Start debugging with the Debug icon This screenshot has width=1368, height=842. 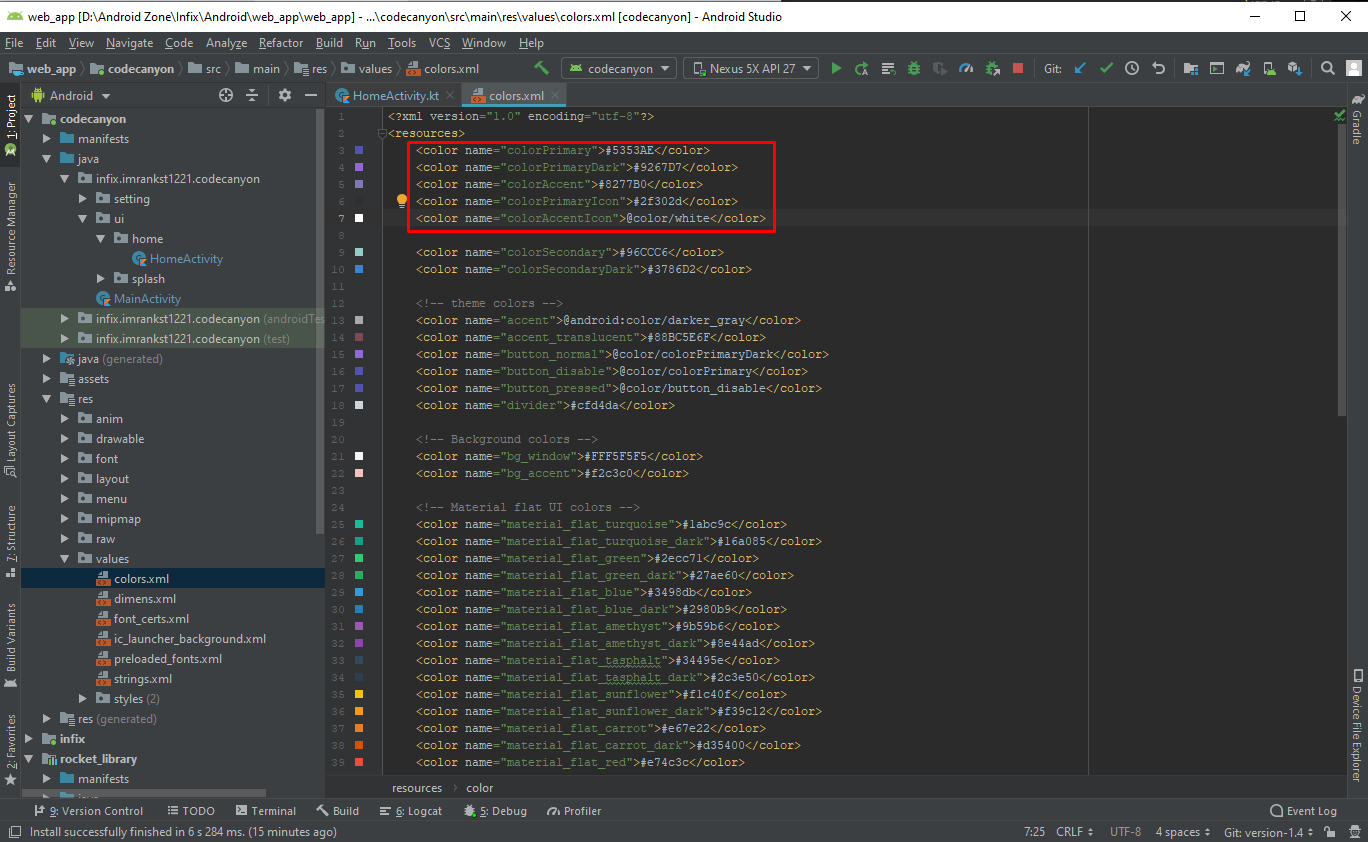click(913, 68)
